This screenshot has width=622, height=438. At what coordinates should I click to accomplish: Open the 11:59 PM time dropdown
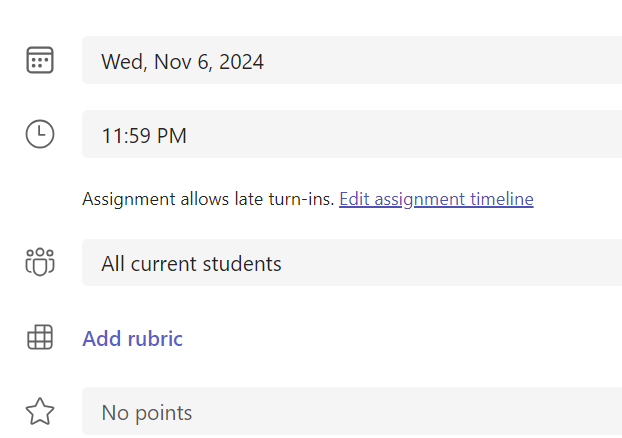(350, 134)
